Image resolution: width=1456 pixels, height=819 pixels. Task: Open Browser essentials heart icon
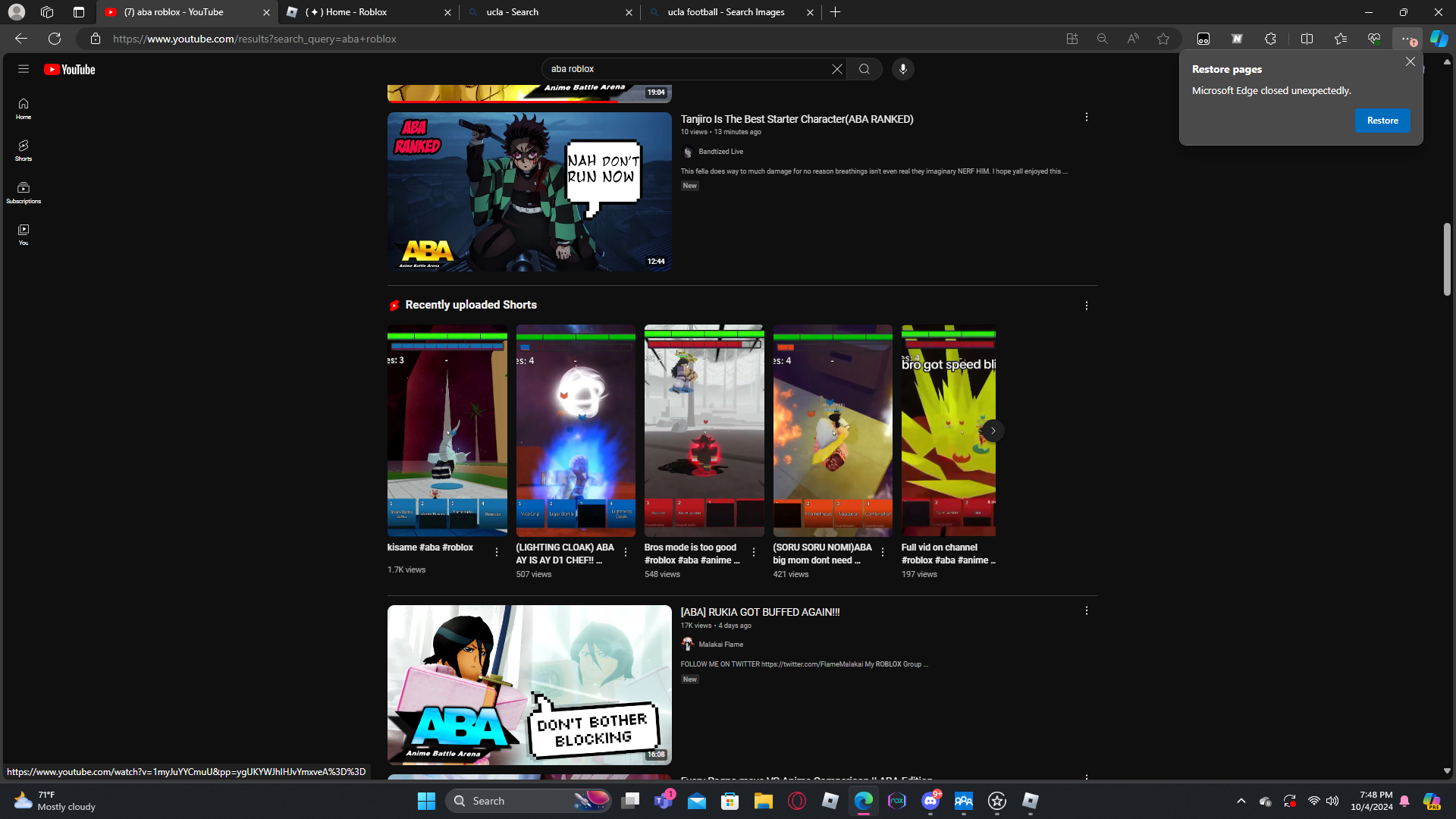[x=1373, y=39]
